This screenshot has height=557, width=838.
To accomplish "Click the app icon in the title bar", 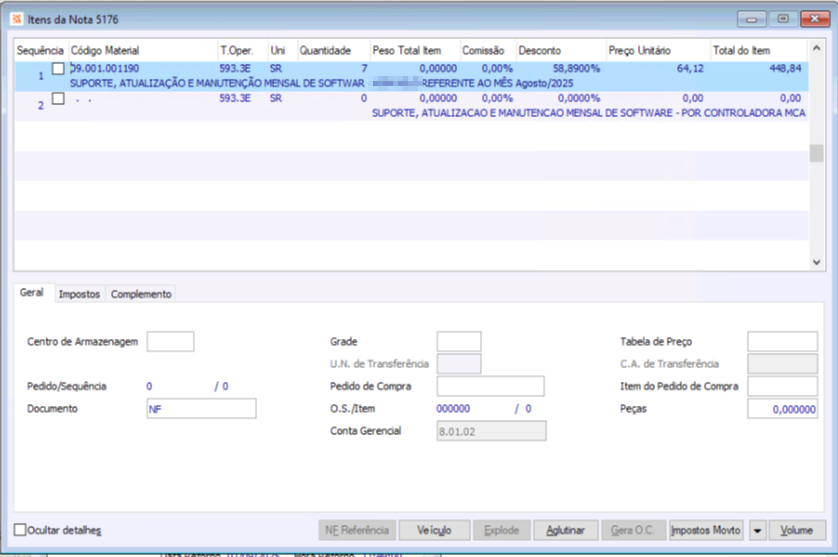I will (17, 19).
